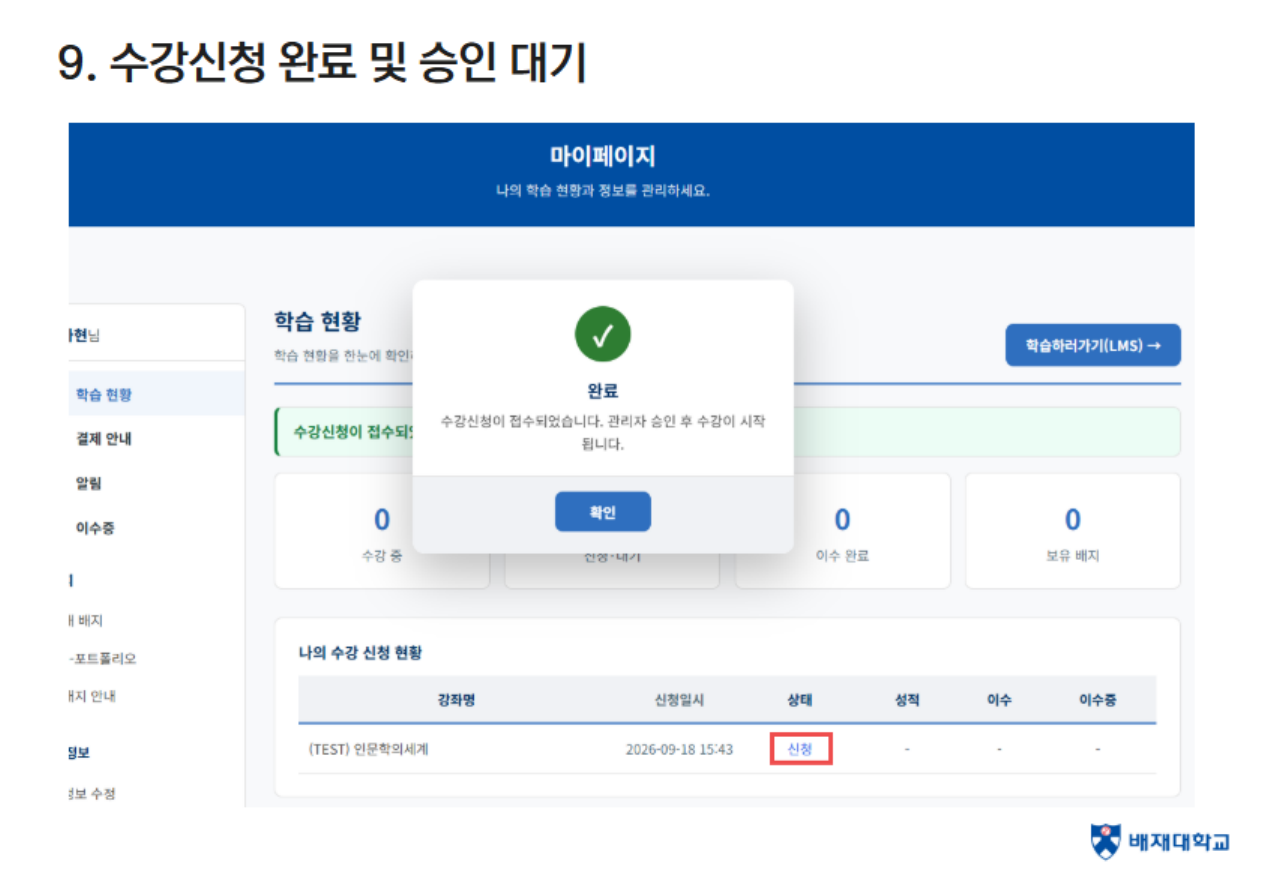Click the 완료 title in the dialog
Viewport: 1263px width, 893px height.
click(x=603, y=390)
